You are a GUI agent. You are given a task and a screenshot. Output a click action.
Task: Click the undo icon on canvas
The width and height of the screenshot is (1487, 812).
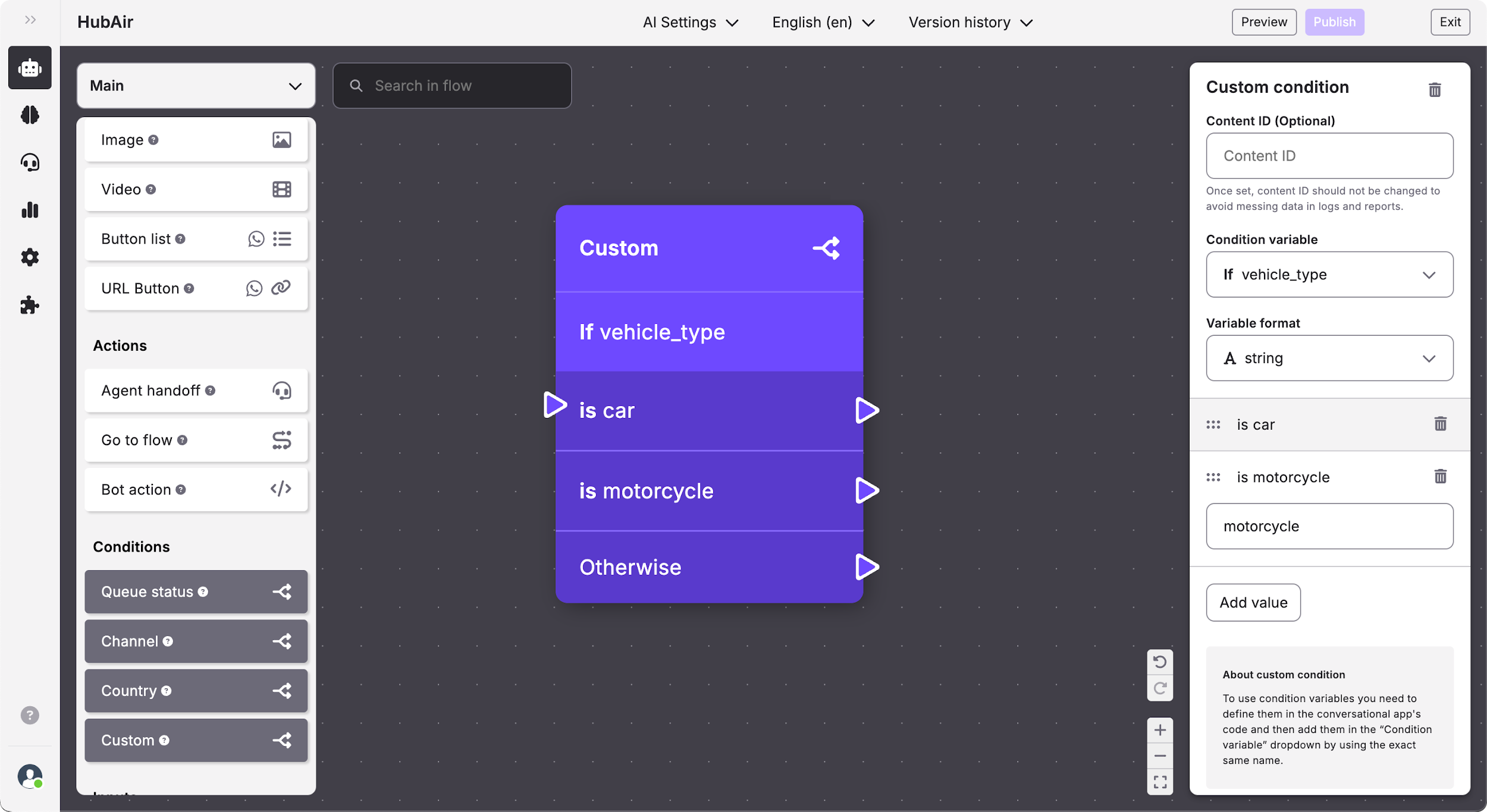click(x=1160, y=662)
